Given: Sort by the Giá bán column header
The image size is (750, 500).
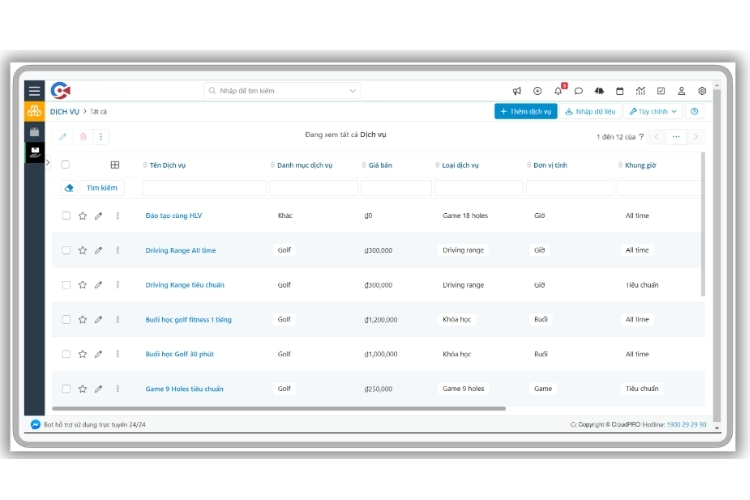Looking at the screenshot, I should 379,165.
